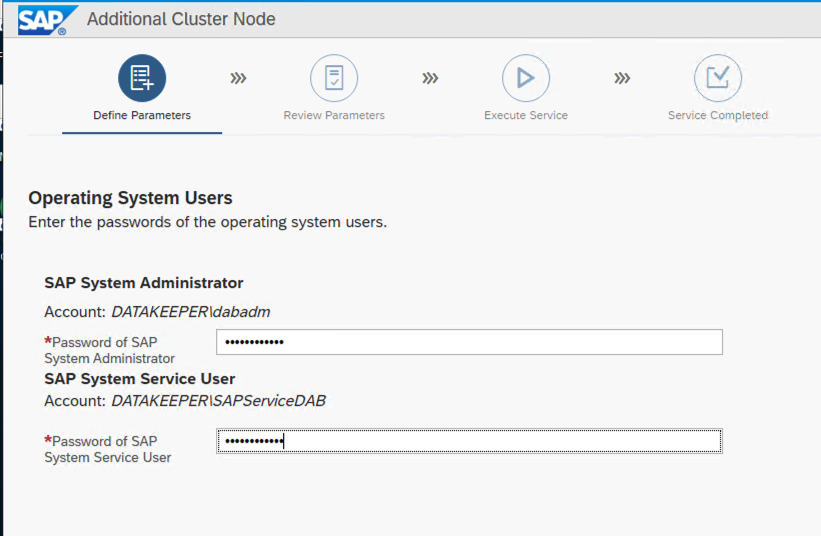This screenshot has height=536, width=821.
Task: Open the Review Parameters tab label
Action: (x=334, y=115)
